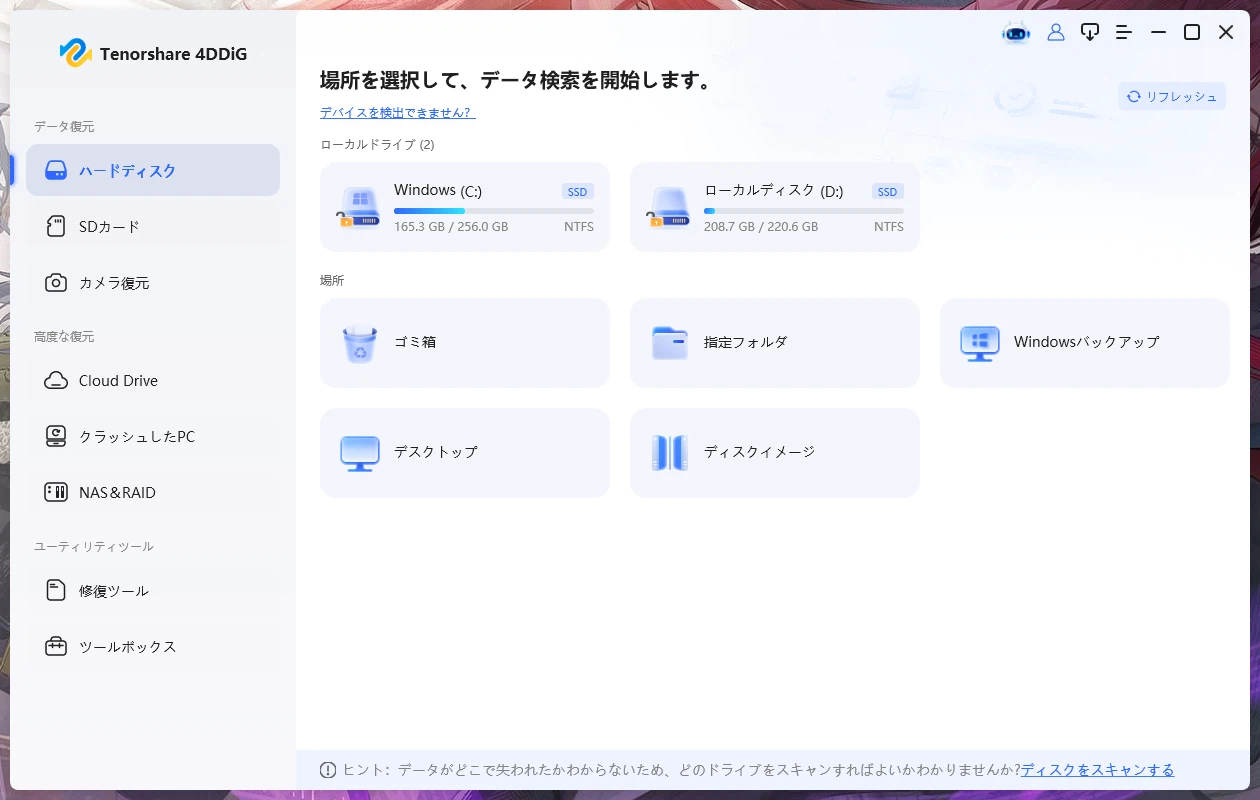
Task: Open NAS&RAID recovery option
Action: tap(153, 492)
